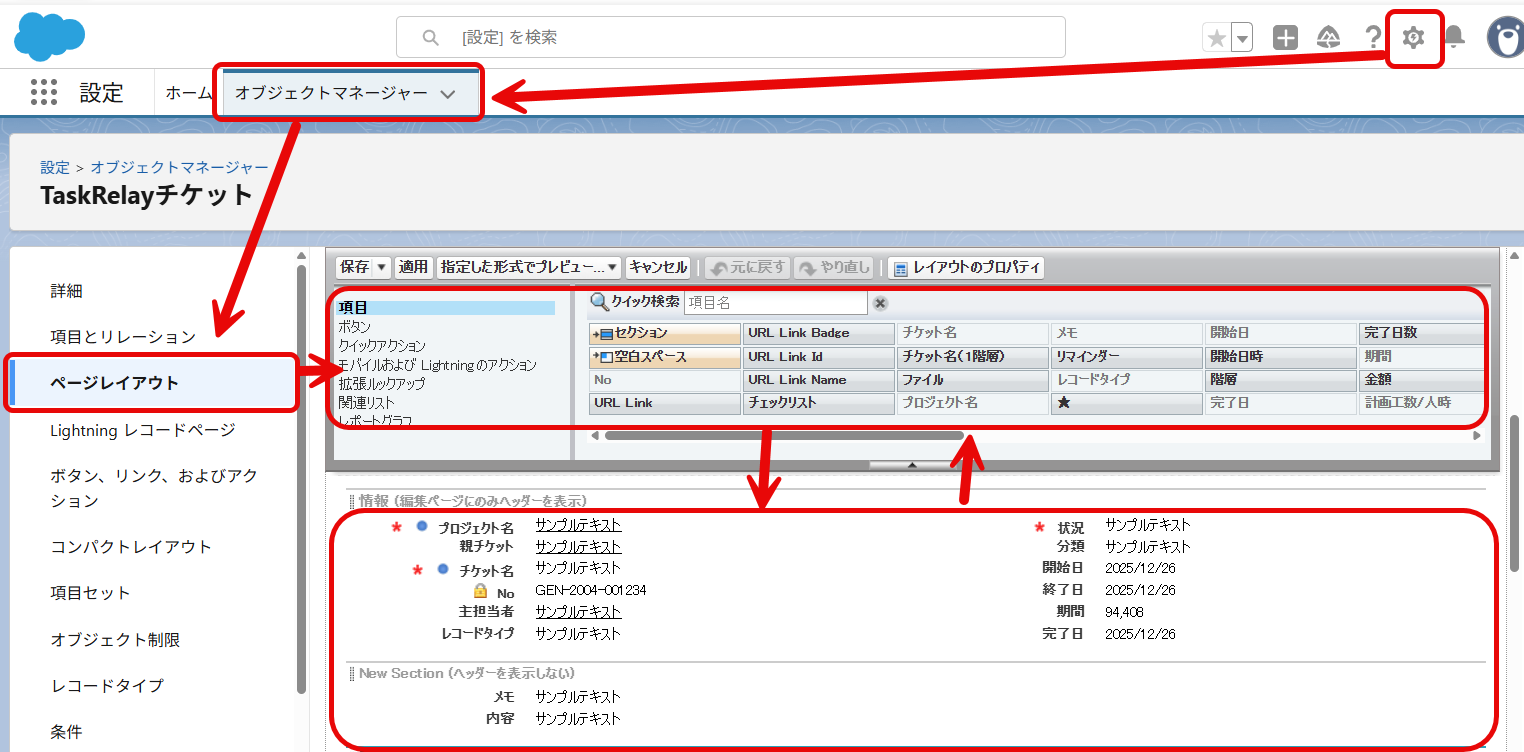
Task: Open オブジェクト制限 in the sidebar
Action: click(x=115, y=640)
